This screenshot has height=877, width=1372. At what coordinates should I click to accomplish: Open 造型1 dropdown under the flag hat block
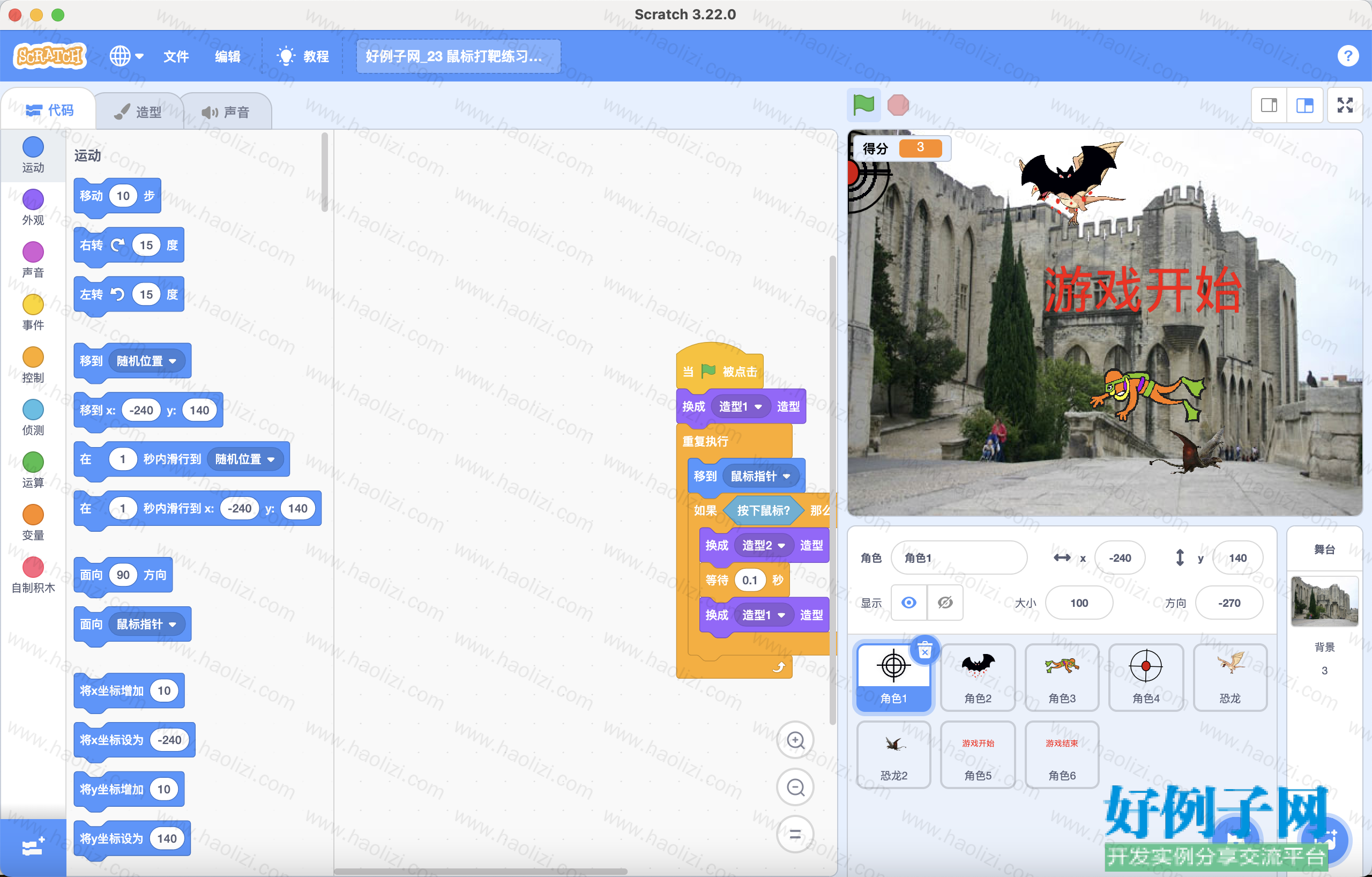[741, 406]
